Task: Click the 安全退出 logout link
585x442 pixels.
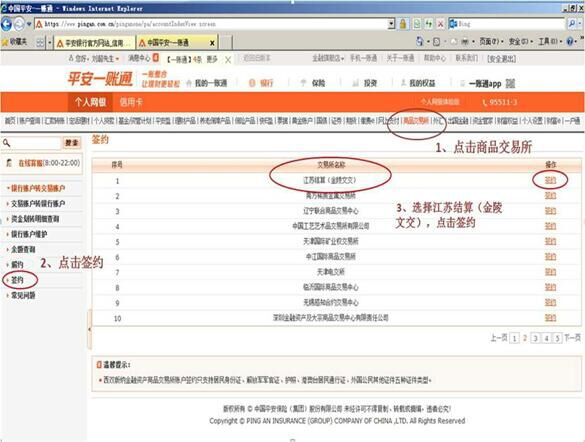Action: coord(501,59)
